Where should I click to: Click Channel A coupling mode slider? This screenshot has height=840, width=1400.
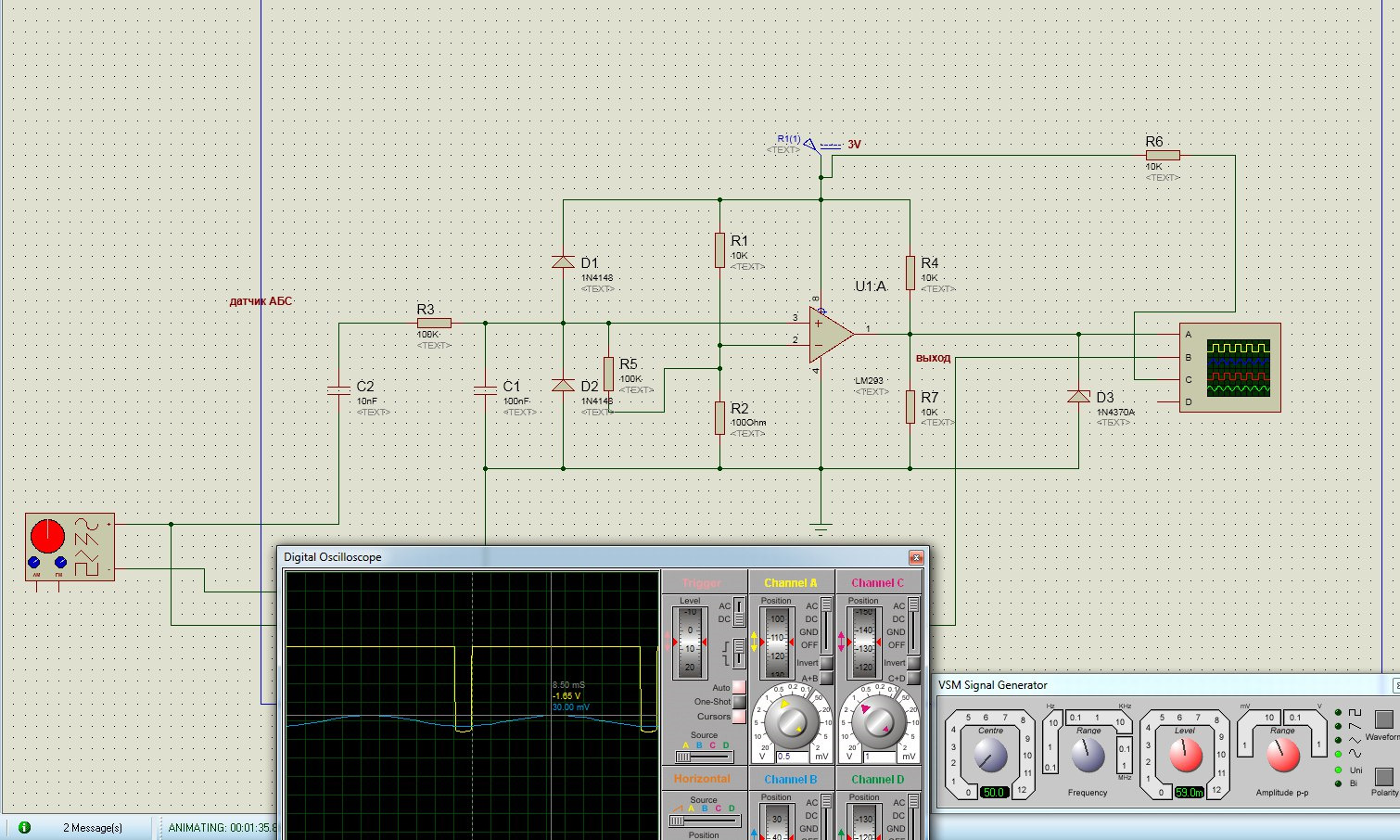pyautogui.click(x=826, y=626)
